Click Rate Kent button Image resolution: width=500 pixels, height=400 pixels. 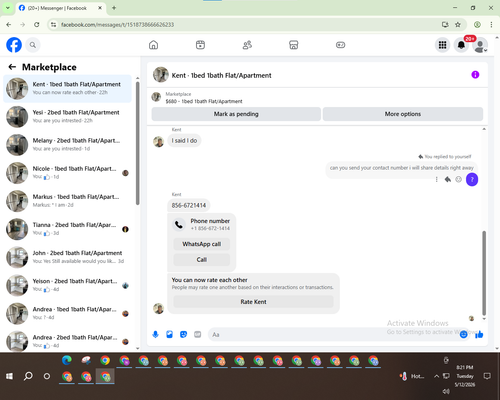[x=253, y=302]
